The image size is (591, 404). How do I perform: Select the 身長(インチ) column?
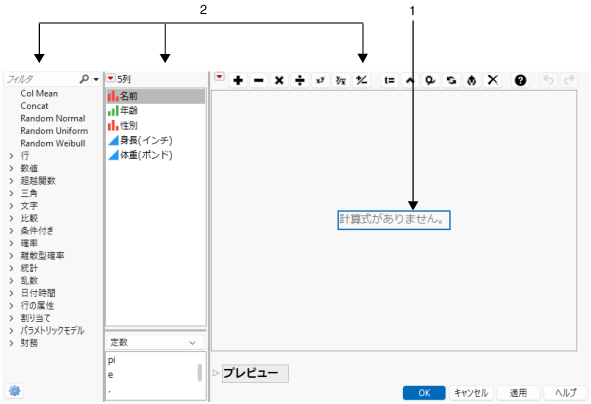[x=156, y=140]
